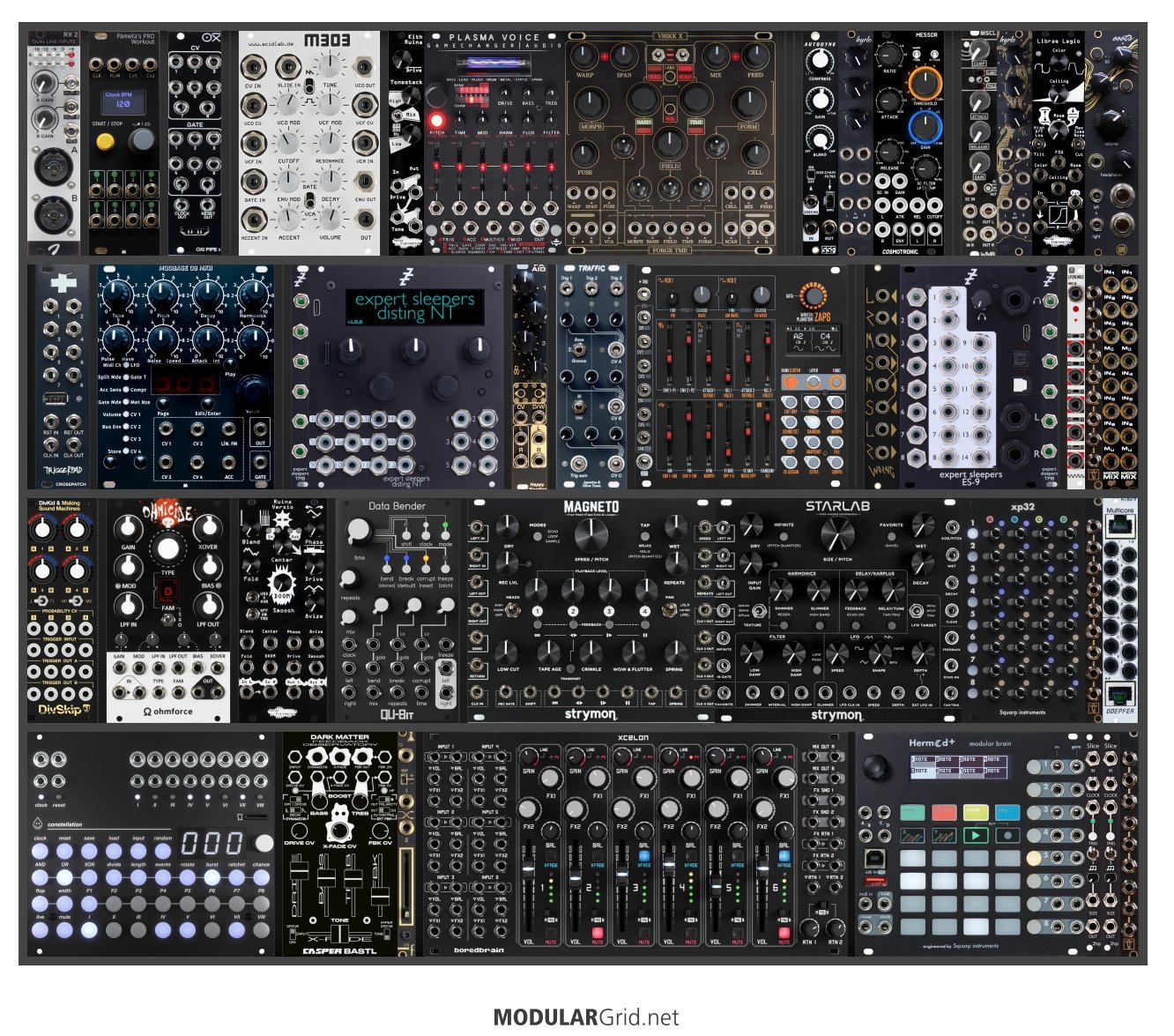1174x1036 pixels.
Task: Click the orange data encoder on Zaps
Action: click(812, 296)
